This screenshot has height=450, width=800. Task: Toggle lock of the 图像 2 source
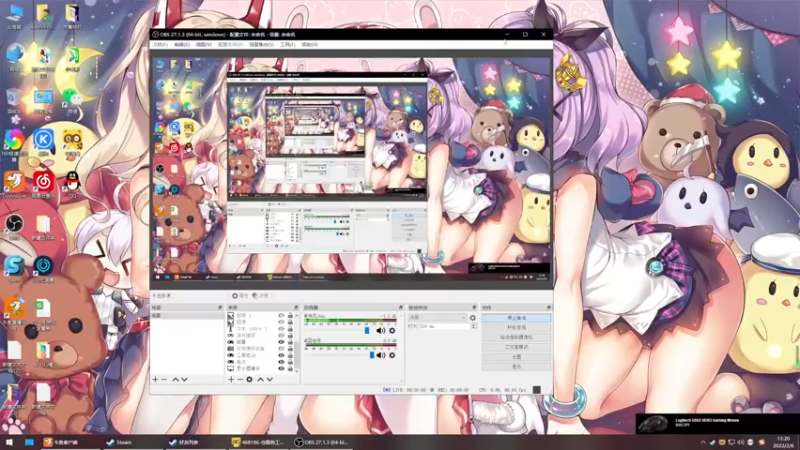click(290, 316)
